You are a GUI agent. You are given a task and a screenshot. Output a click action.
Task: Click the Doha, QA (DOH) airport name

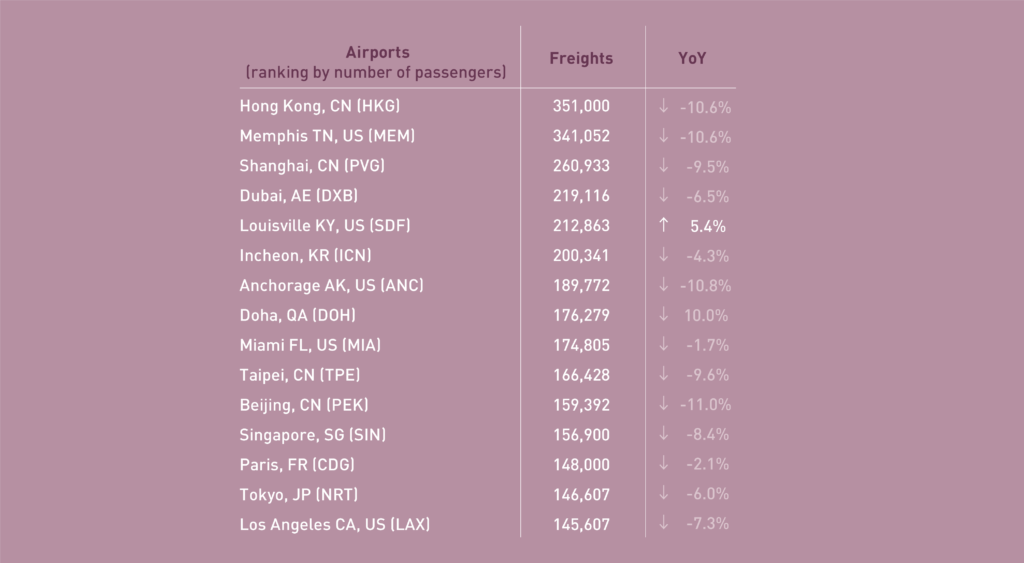(297, 316)
